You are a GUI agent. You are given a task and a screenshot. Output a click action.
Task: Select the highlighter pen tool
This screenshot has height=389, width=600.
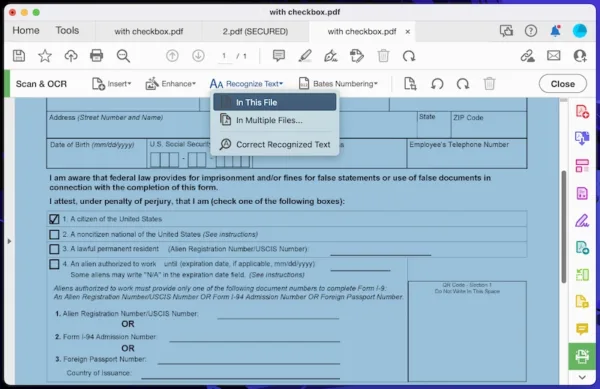[x=305, y=56]
